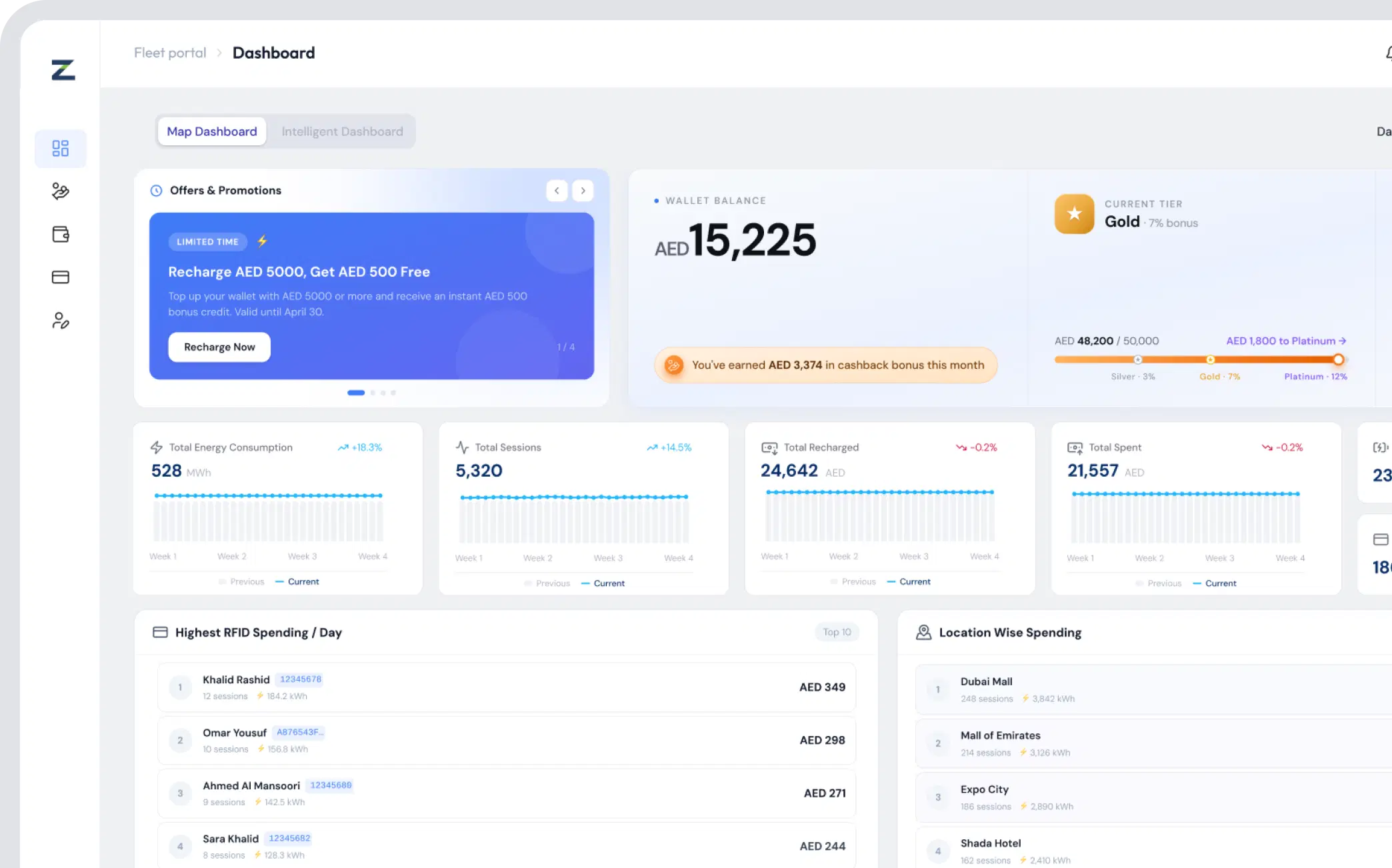Viewport: 1392px width, 868px height.
Task: Open Ahmed Al Mansoori spending row
Action: (x=507, y=793)
